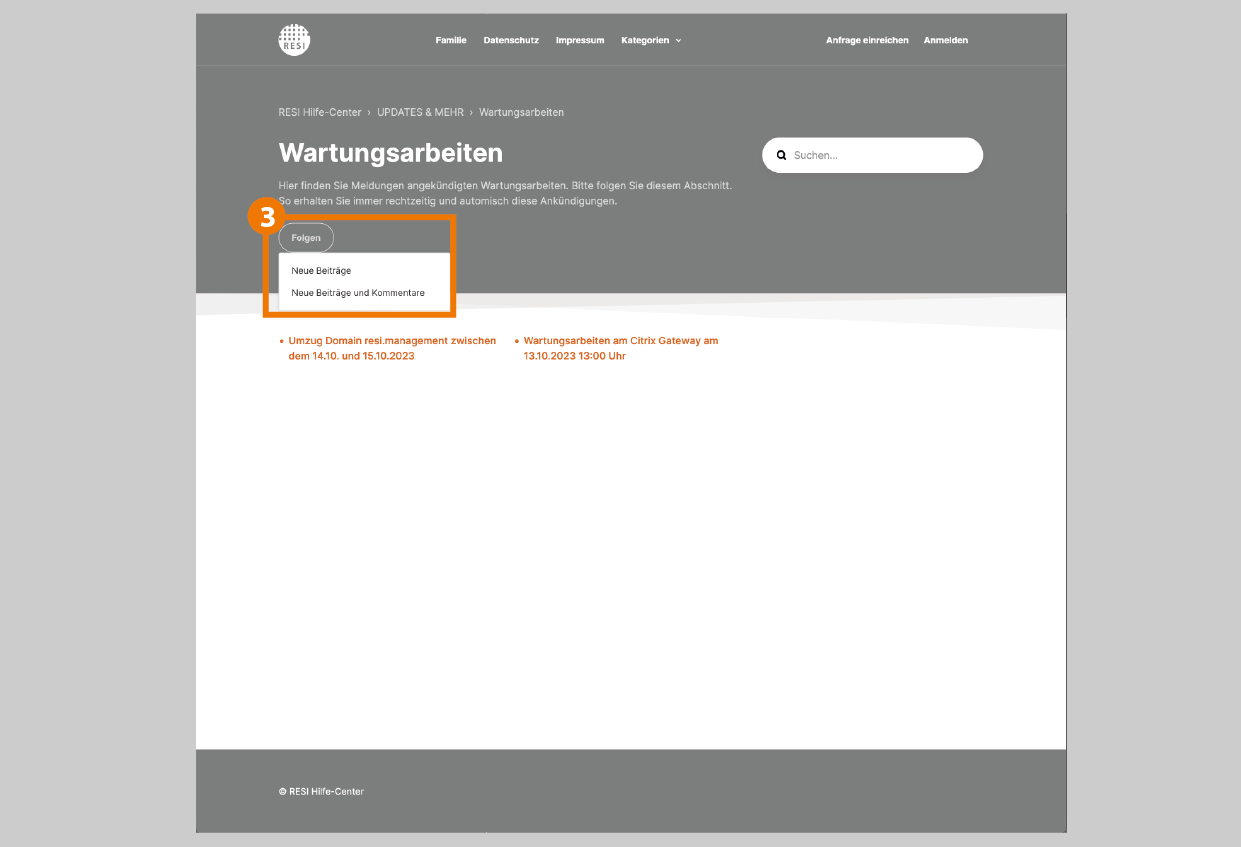Open the Familie navigation item
This screenshot has width=1241, height=847.
(451, 41)
